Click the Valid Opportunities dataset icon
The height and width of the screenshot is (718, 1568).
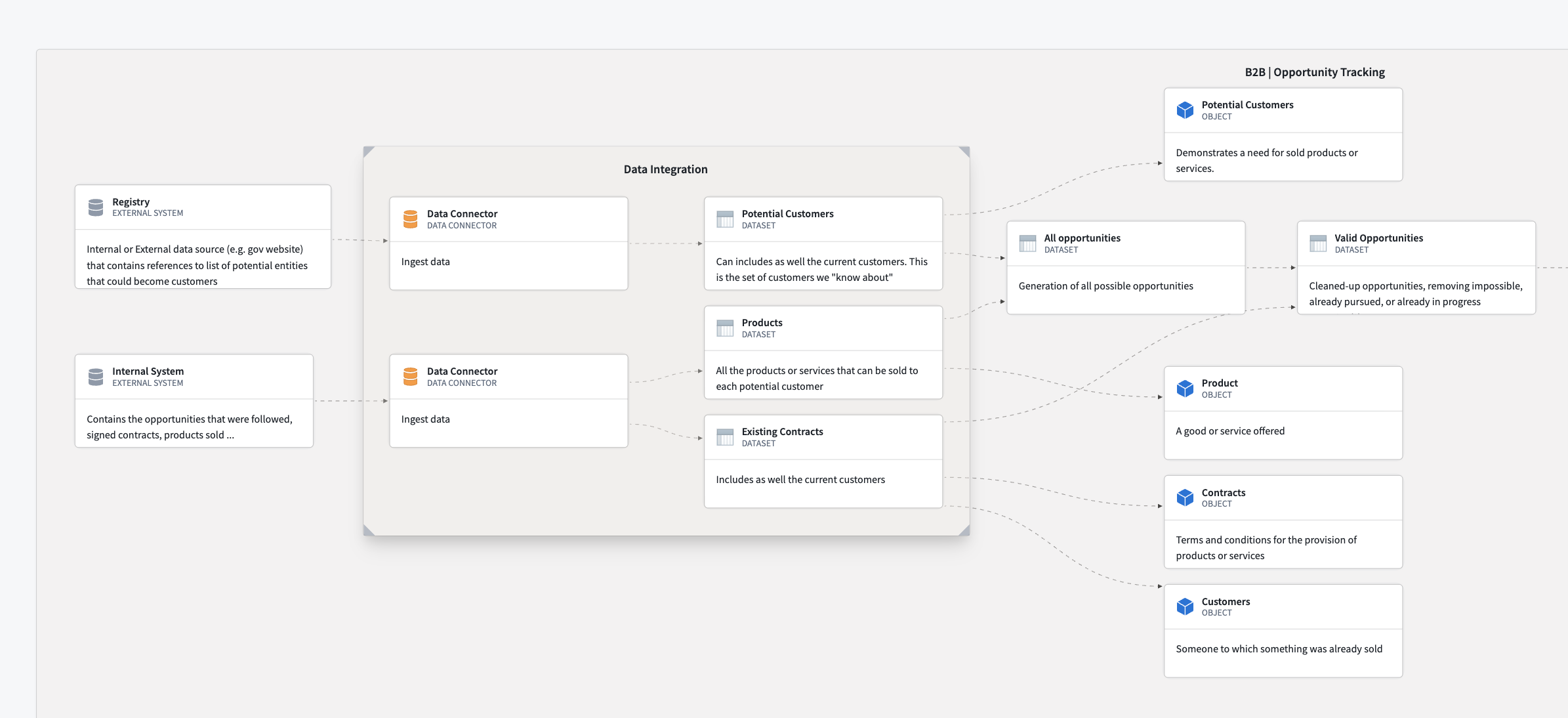(1318, 243)
